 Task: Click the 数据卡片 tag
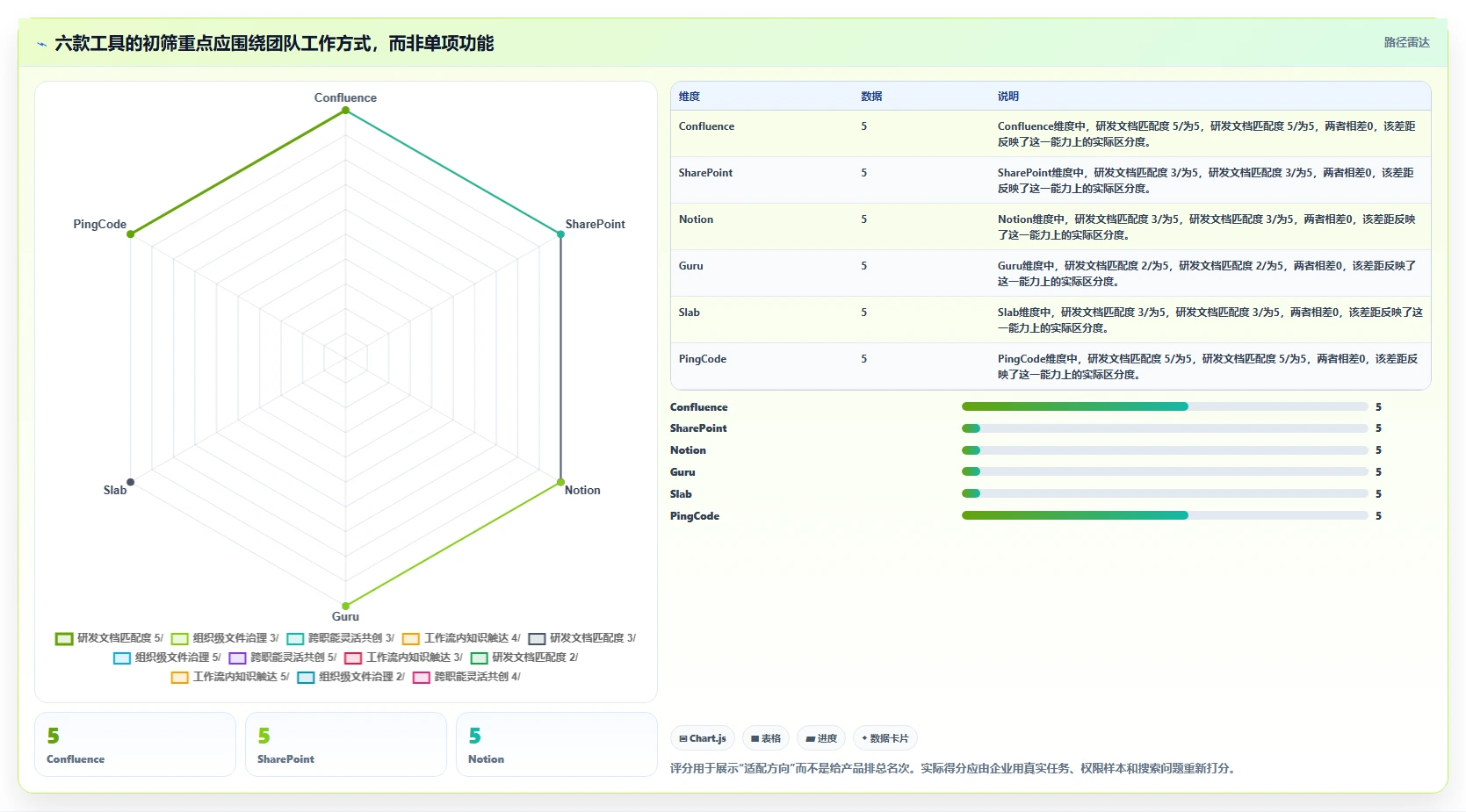point(885,738)
